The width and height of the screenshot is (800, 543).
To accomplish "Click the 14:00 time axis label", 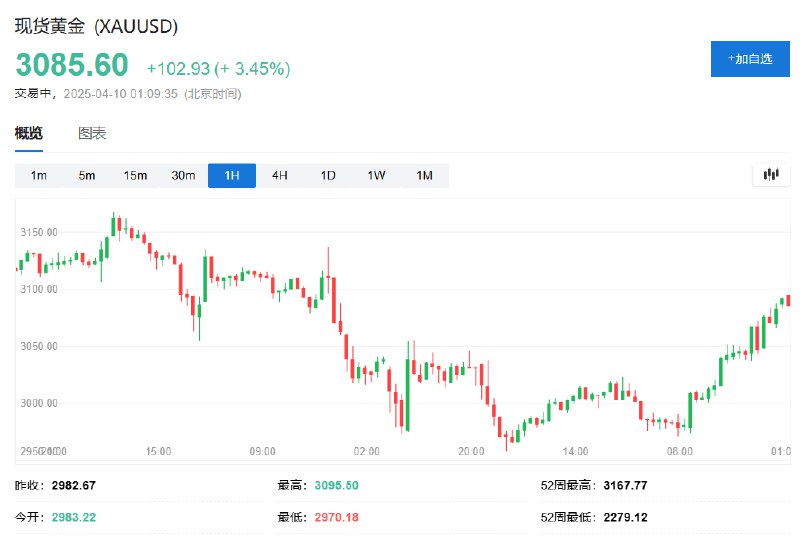I will pyautogui.click(x=575, y=451).
